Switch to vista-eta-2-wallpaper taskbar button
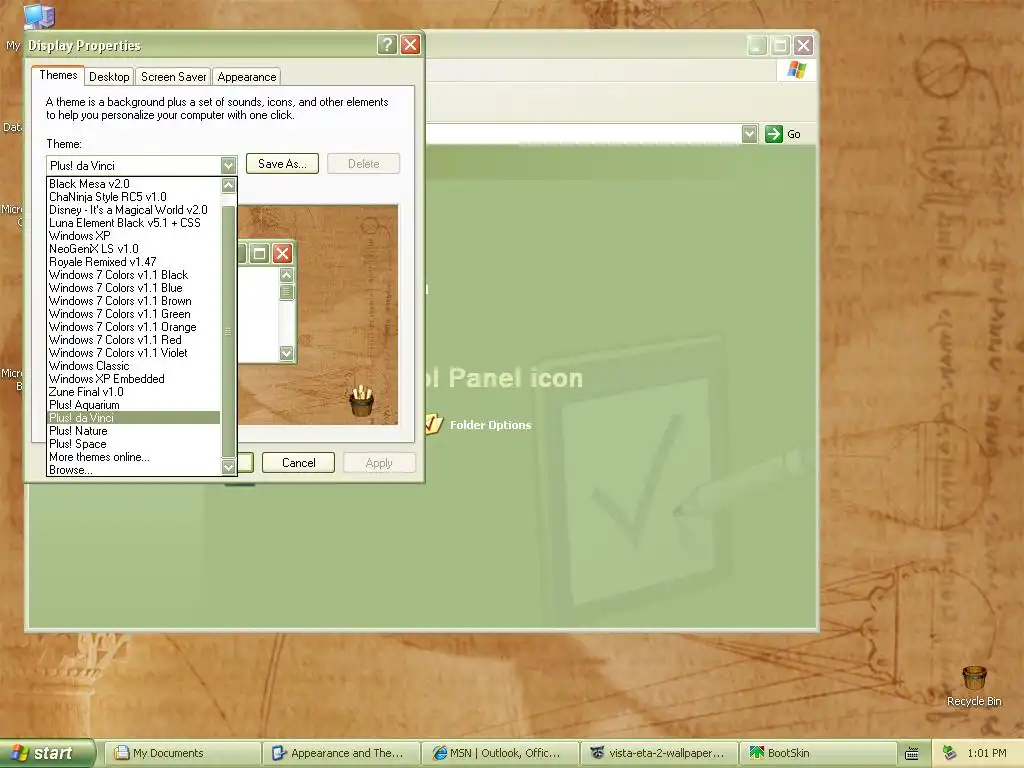This screenshot has width=1024, height=768. tap(659, 753)
